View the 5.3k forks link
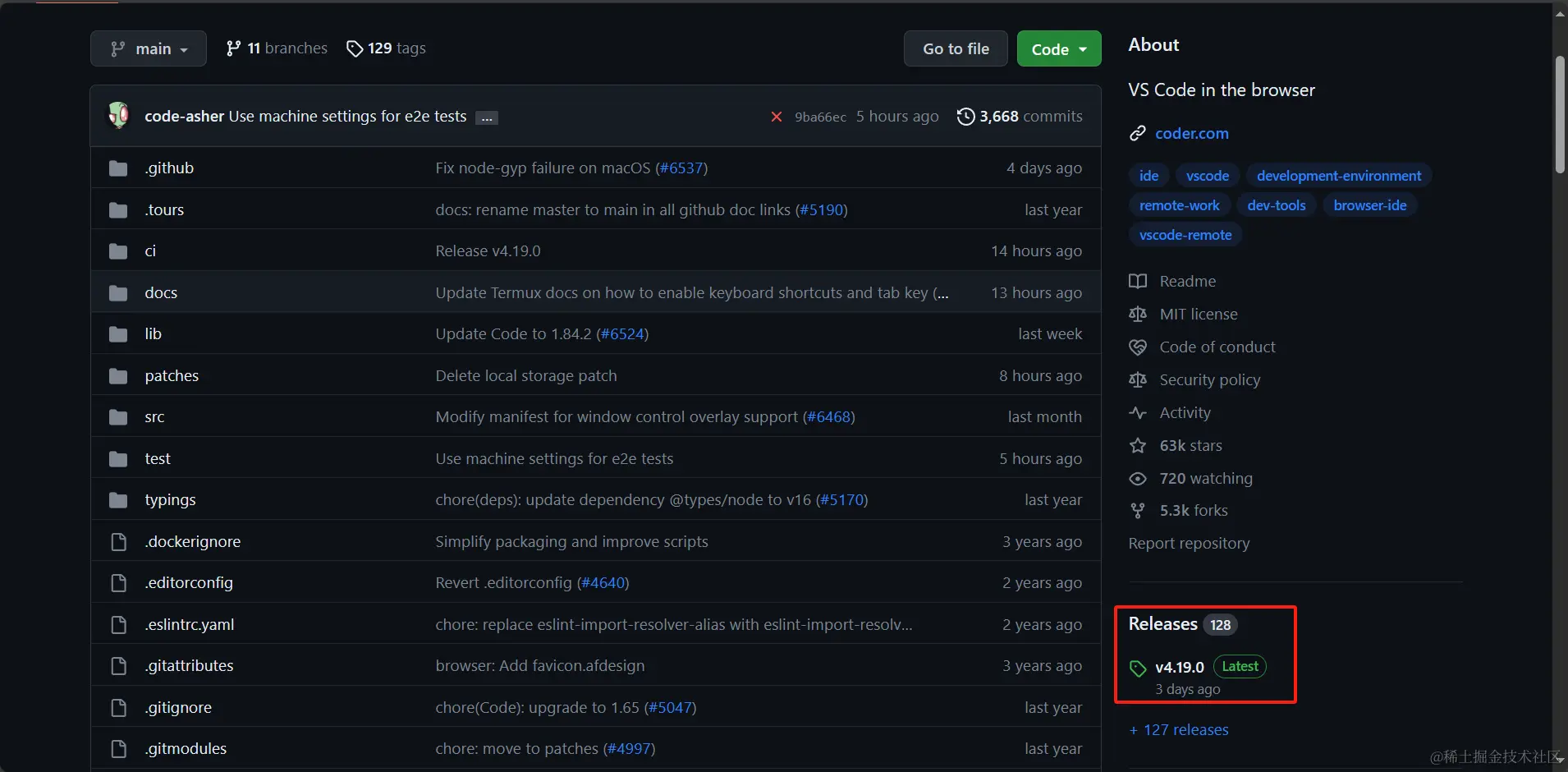This screenshot has height=772, width=1568. coord(1178,511)
